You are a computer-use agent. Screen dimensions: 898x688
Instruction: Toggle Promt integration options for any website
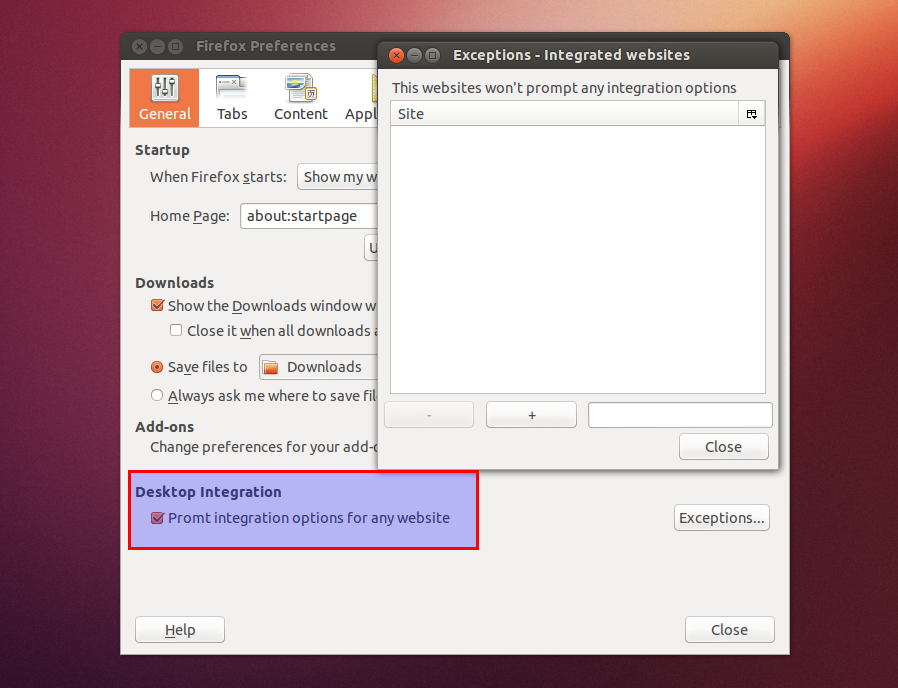click(157, 518)
